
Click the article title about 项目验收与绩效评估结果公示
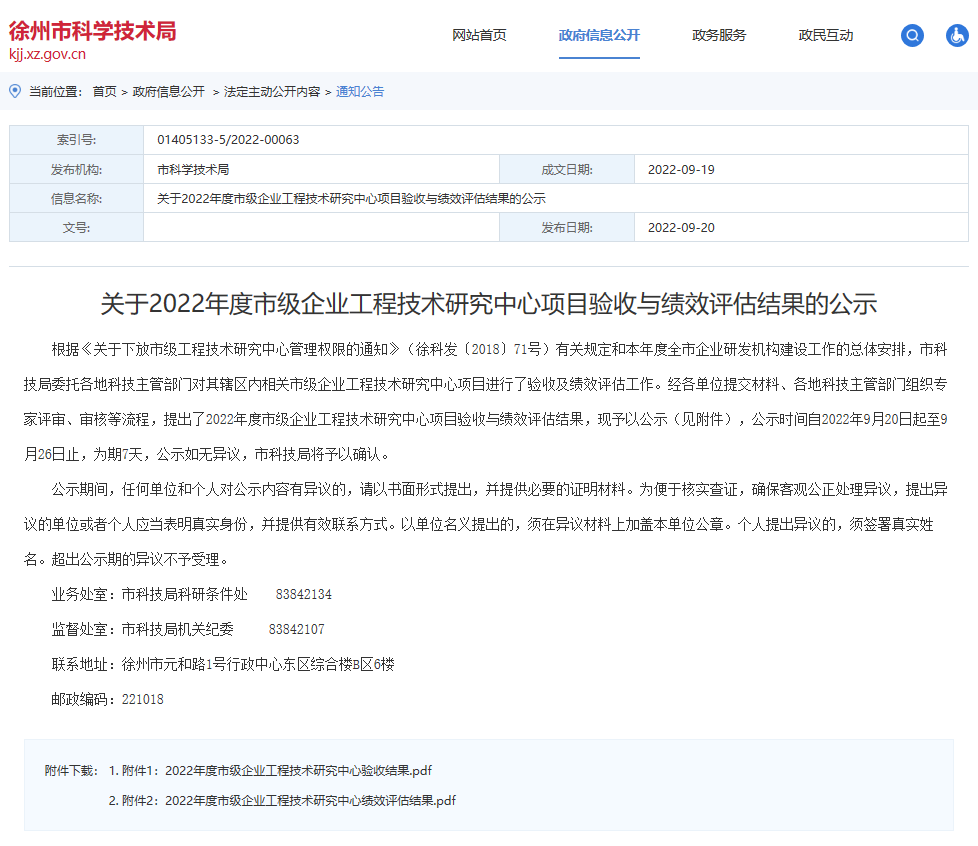pos(489,305)
